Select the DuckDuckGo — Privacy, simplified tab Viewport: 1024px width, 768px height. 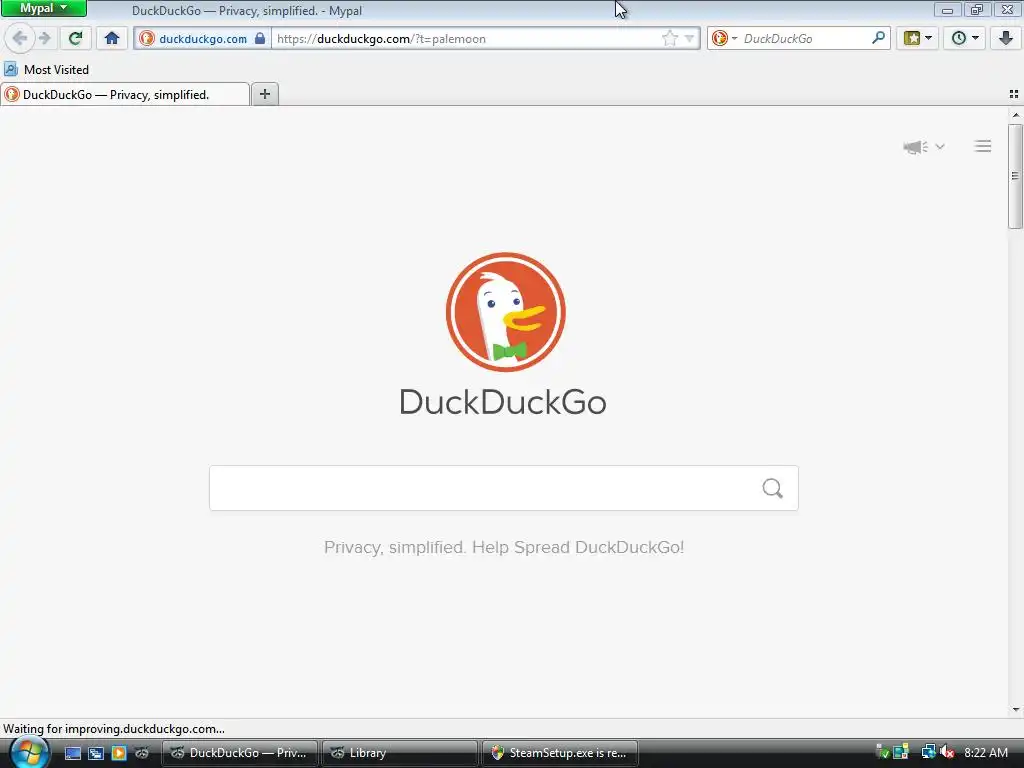click(125, 95)
